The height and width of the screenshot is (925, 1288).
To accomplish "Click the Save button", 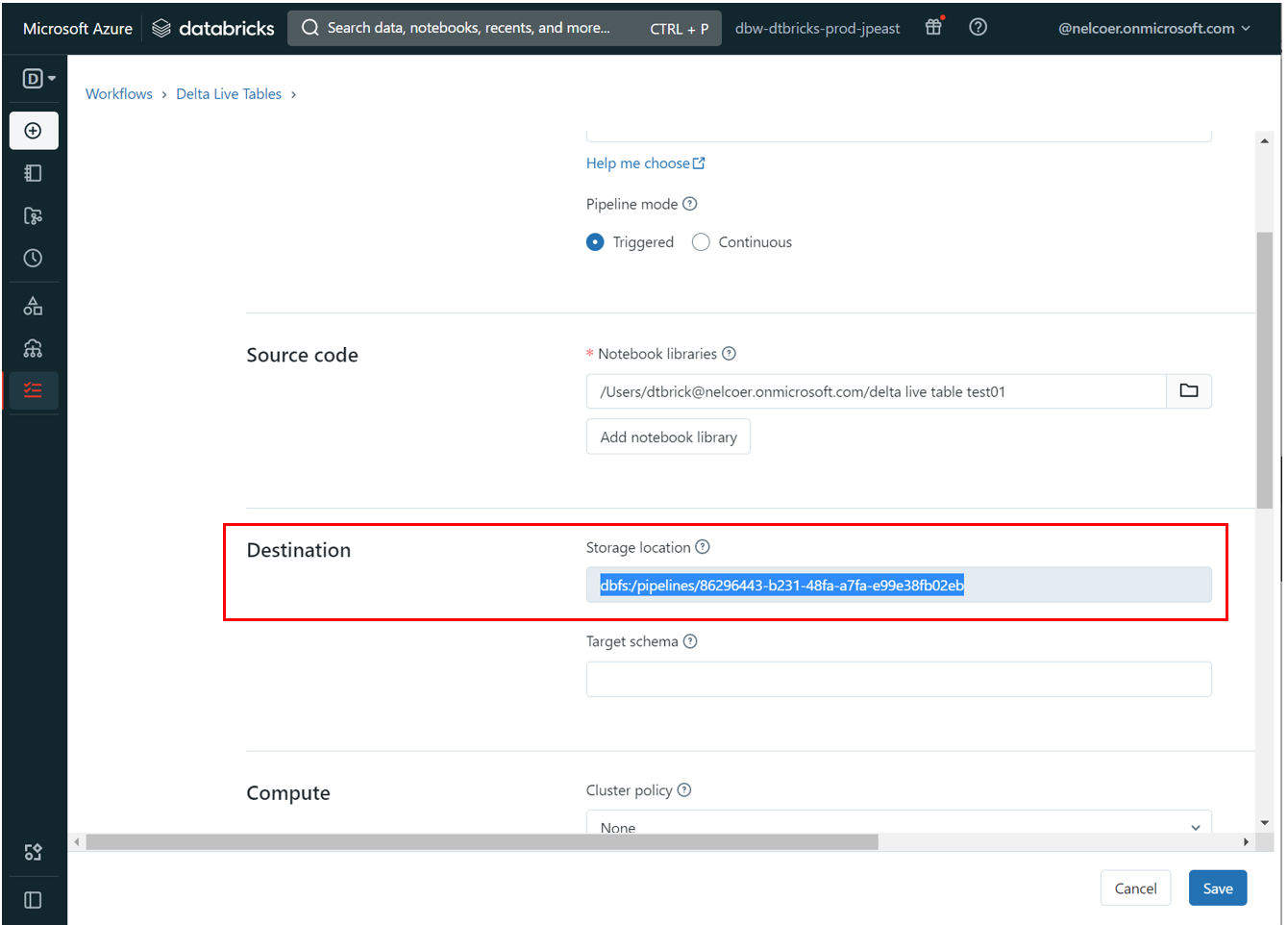I will (1218, 888).
